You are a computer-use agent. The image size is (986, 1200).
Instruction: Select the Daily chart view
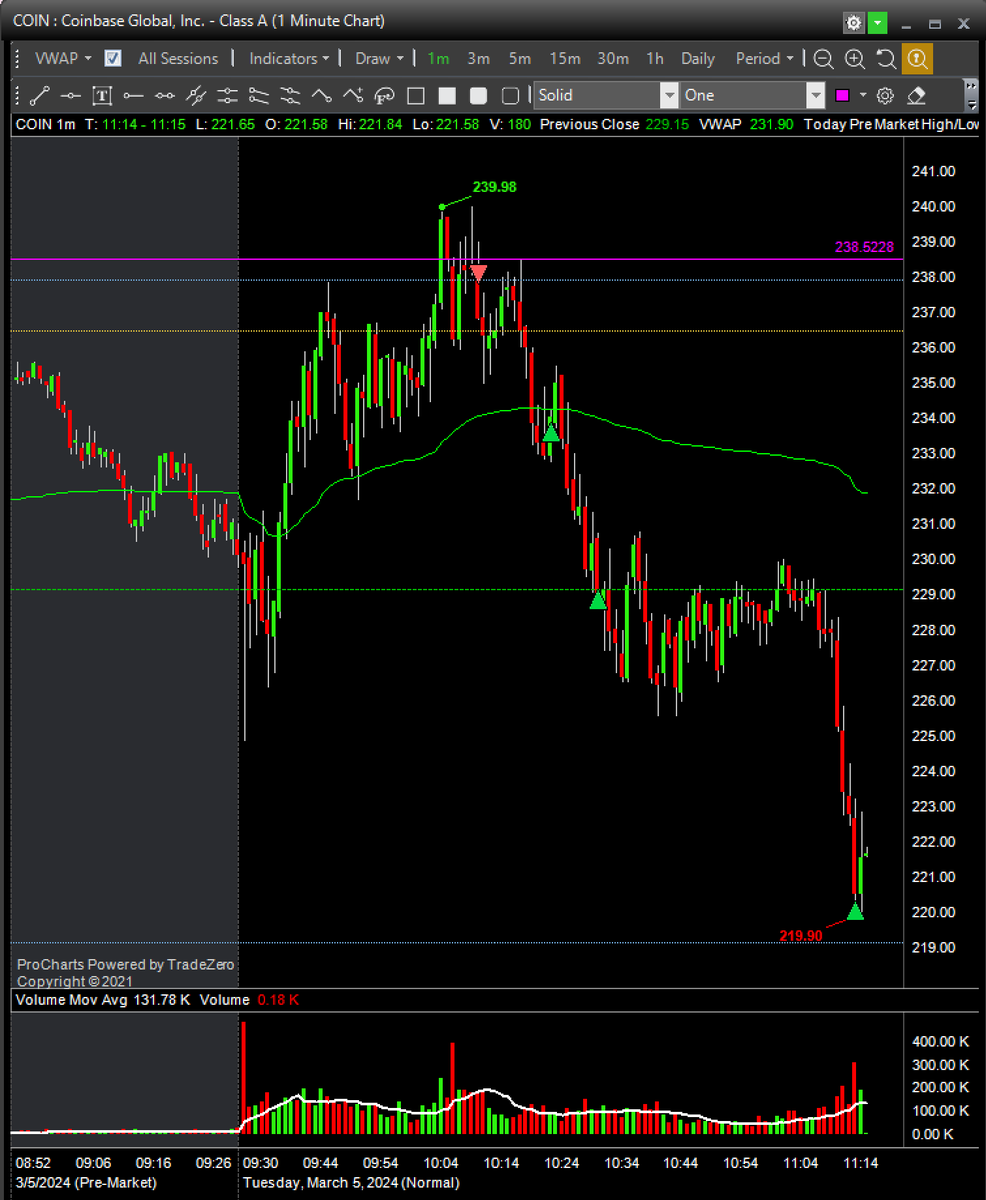coord(697,58)
